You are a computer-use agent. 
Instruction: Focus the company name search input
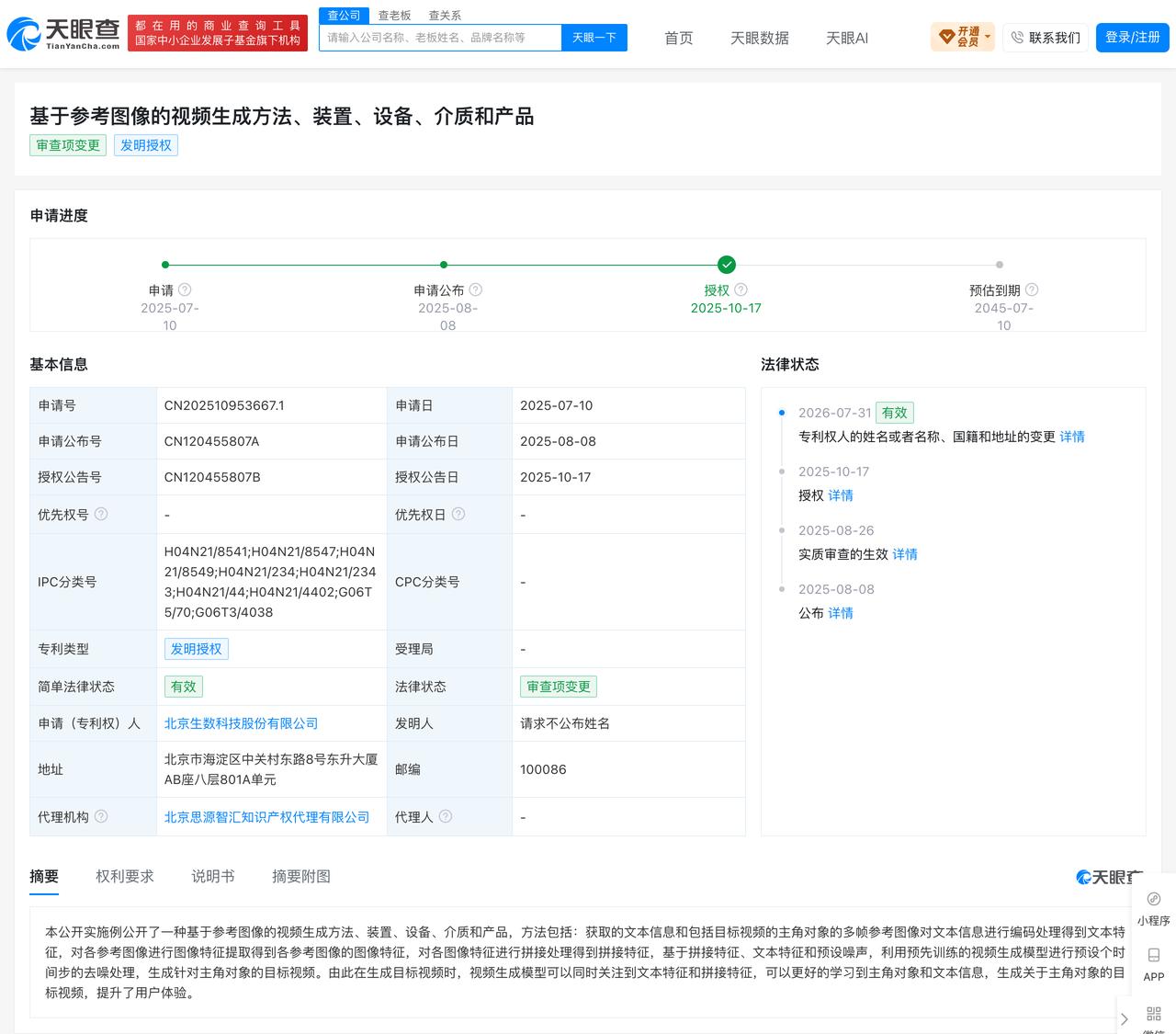pos(441,38)
